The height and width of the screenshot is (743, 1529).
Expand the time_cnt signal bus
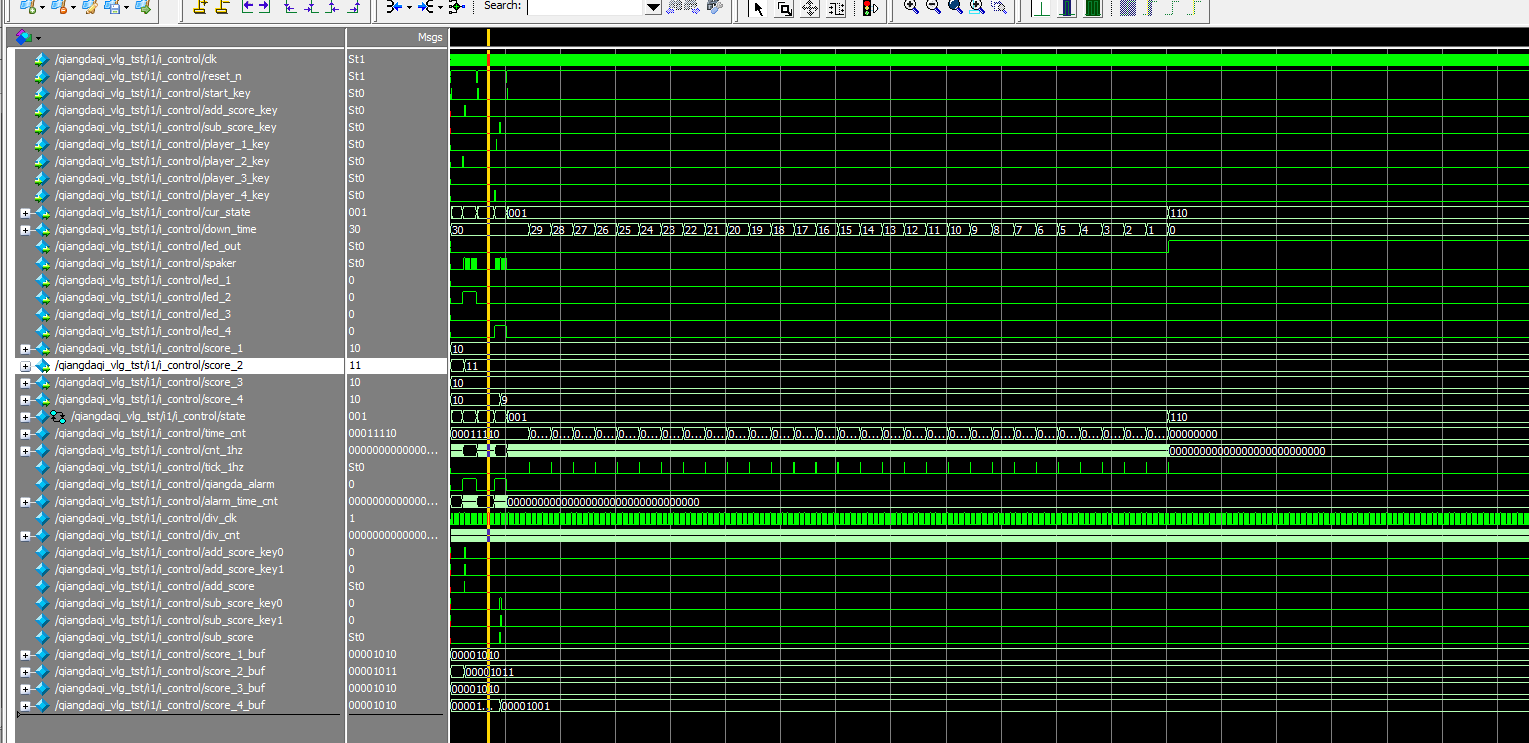coord(25,433)
